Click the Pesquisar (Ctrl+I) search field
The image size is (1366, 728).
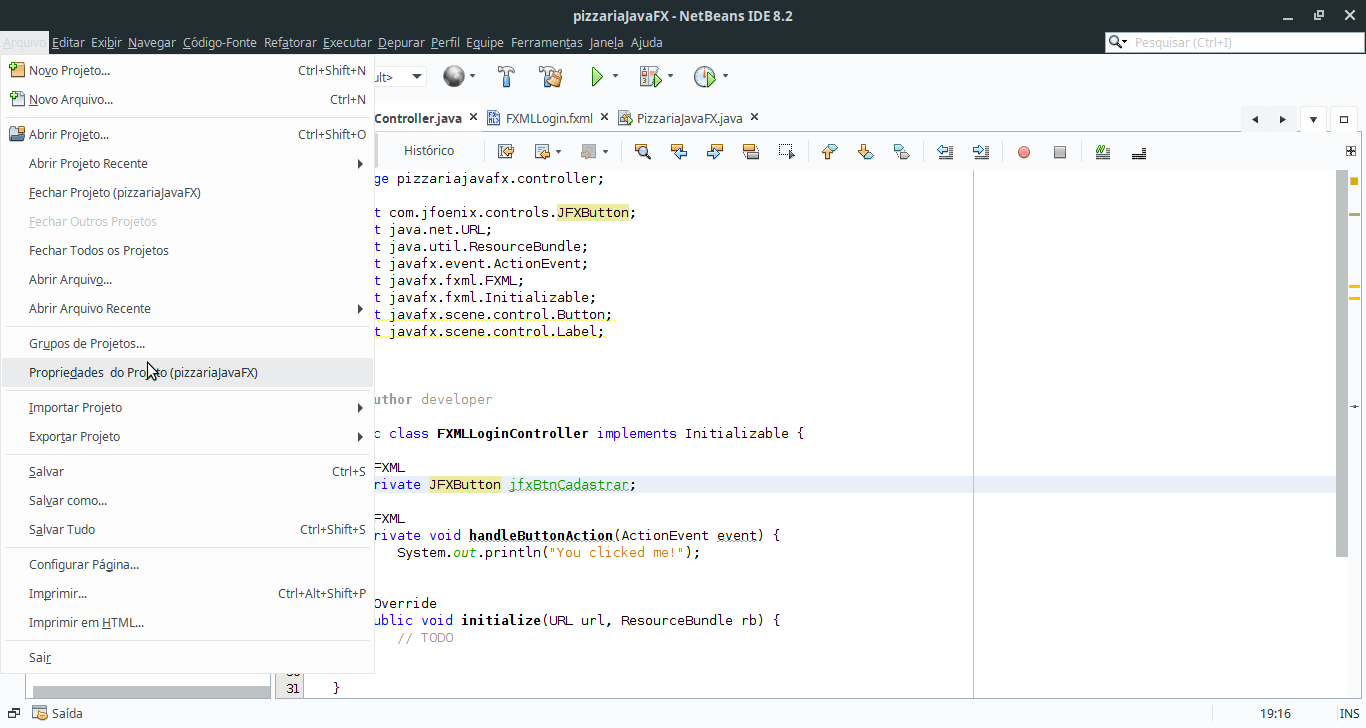pos(1247,42)
